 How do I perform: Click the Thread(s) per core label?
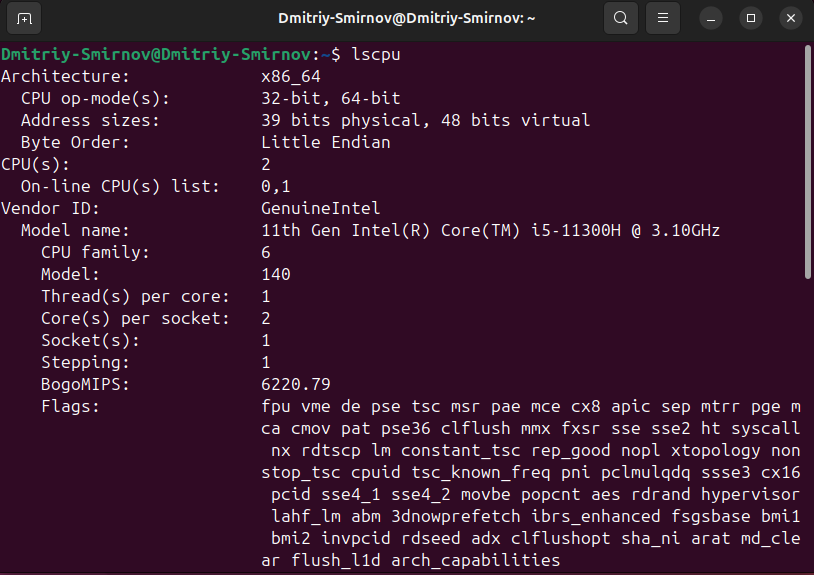point(135,296)
